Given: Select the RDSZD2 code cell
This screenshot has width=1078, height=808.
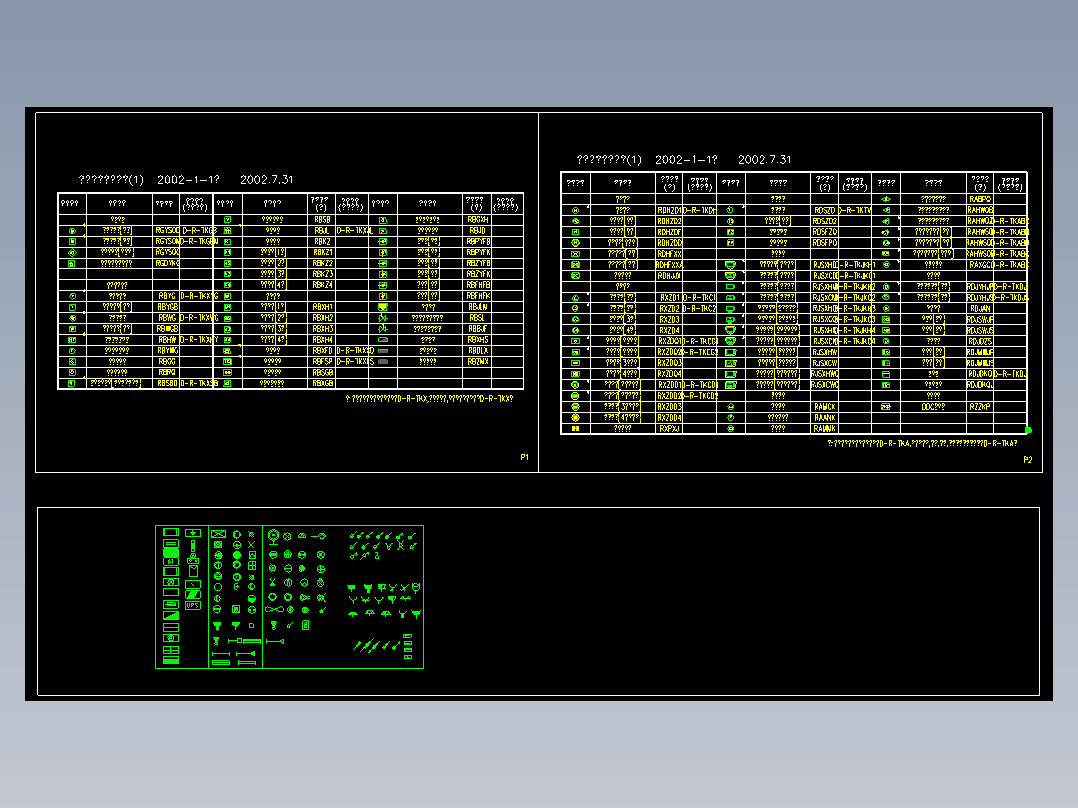Looking at the screenshot, I should 824,221.
